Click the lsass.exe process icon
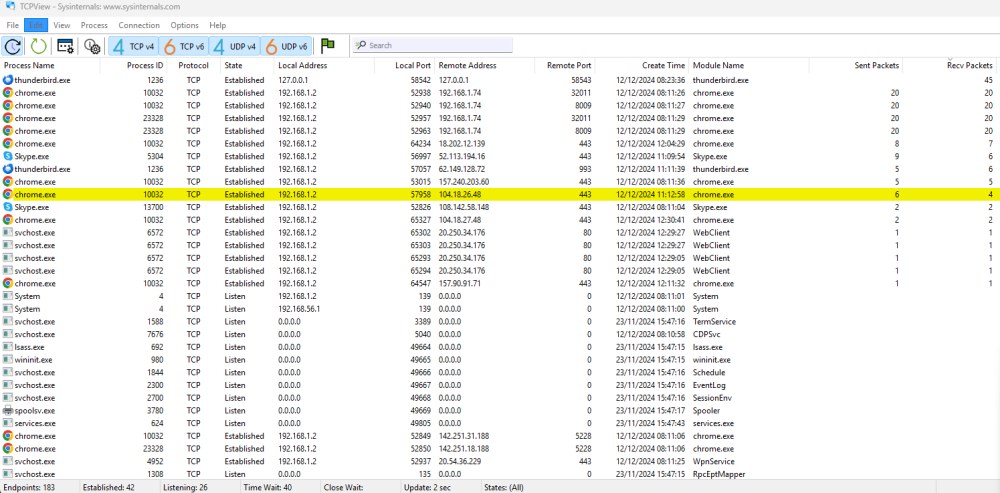The width and height of the screenshot is (1000, 493). (8, 347)
